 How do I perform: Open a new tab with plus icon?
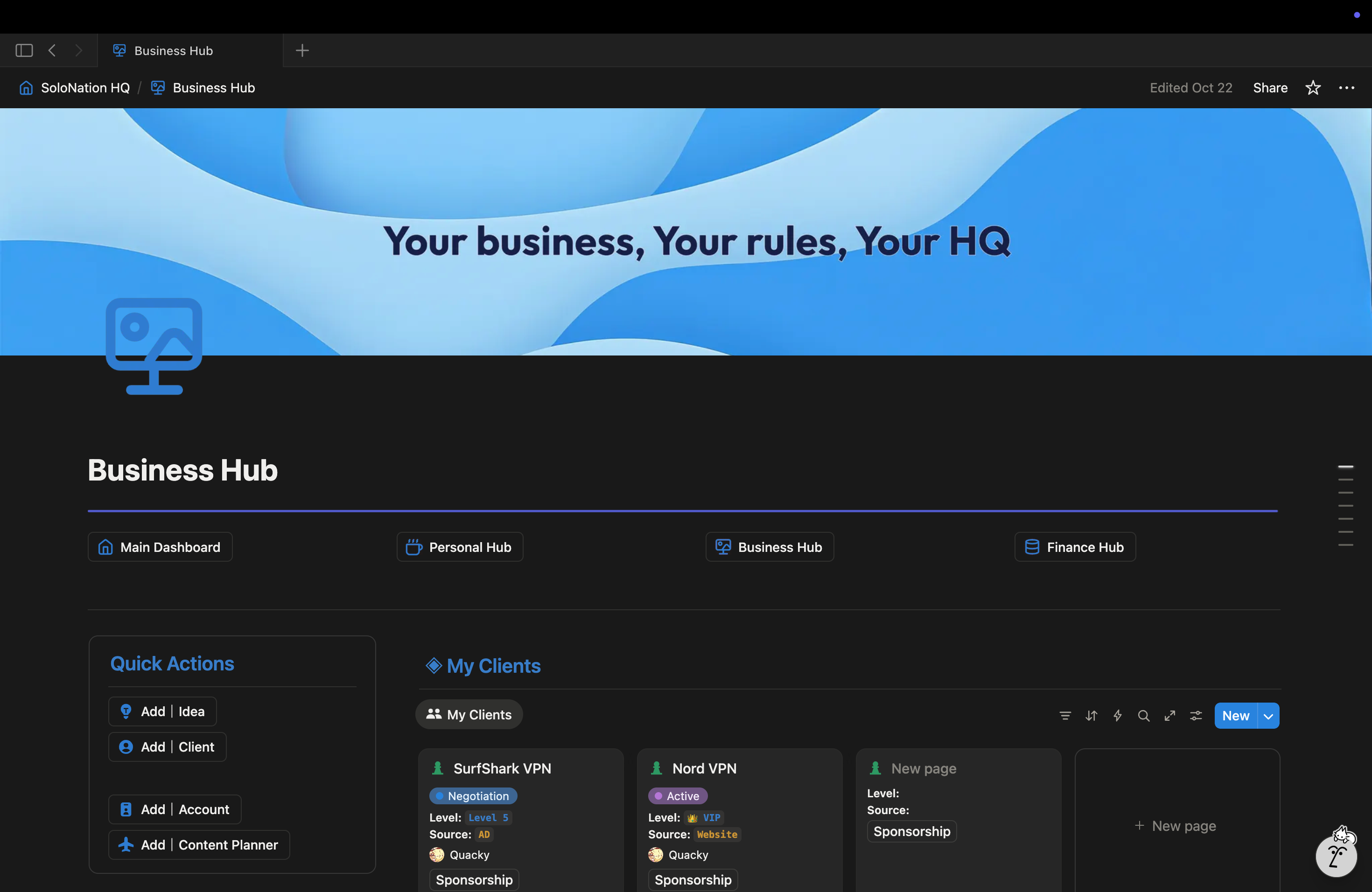[x=302, y=51]
